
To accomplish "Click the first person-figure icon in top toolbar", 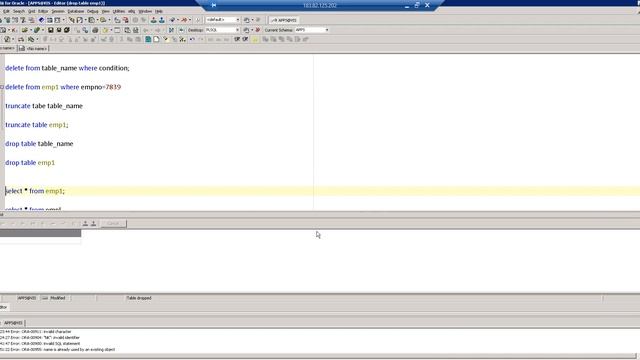I will [x=153, y=20].
